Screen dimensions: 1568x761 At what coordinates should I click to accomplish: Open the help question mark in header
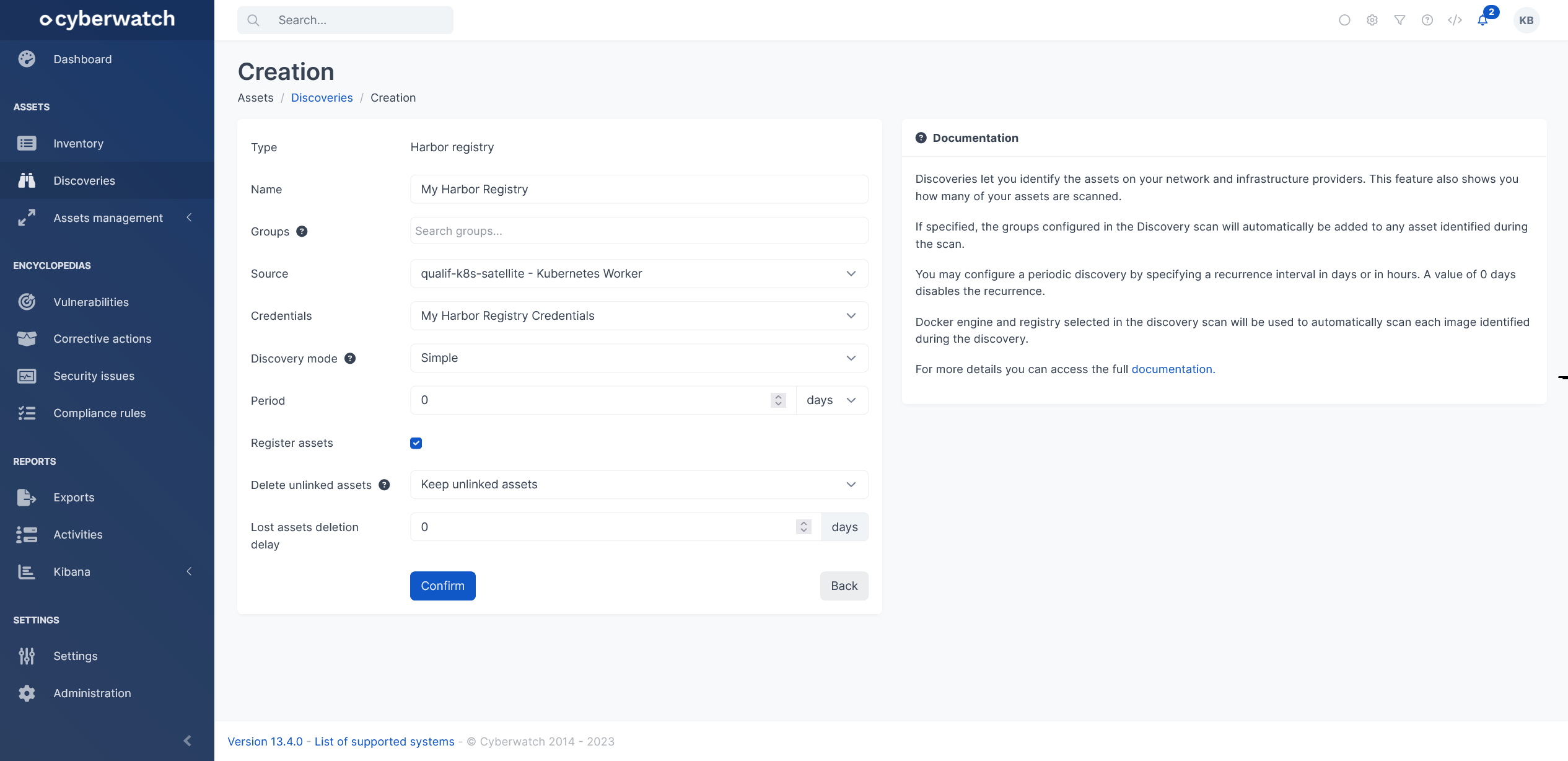point(1427,20)
